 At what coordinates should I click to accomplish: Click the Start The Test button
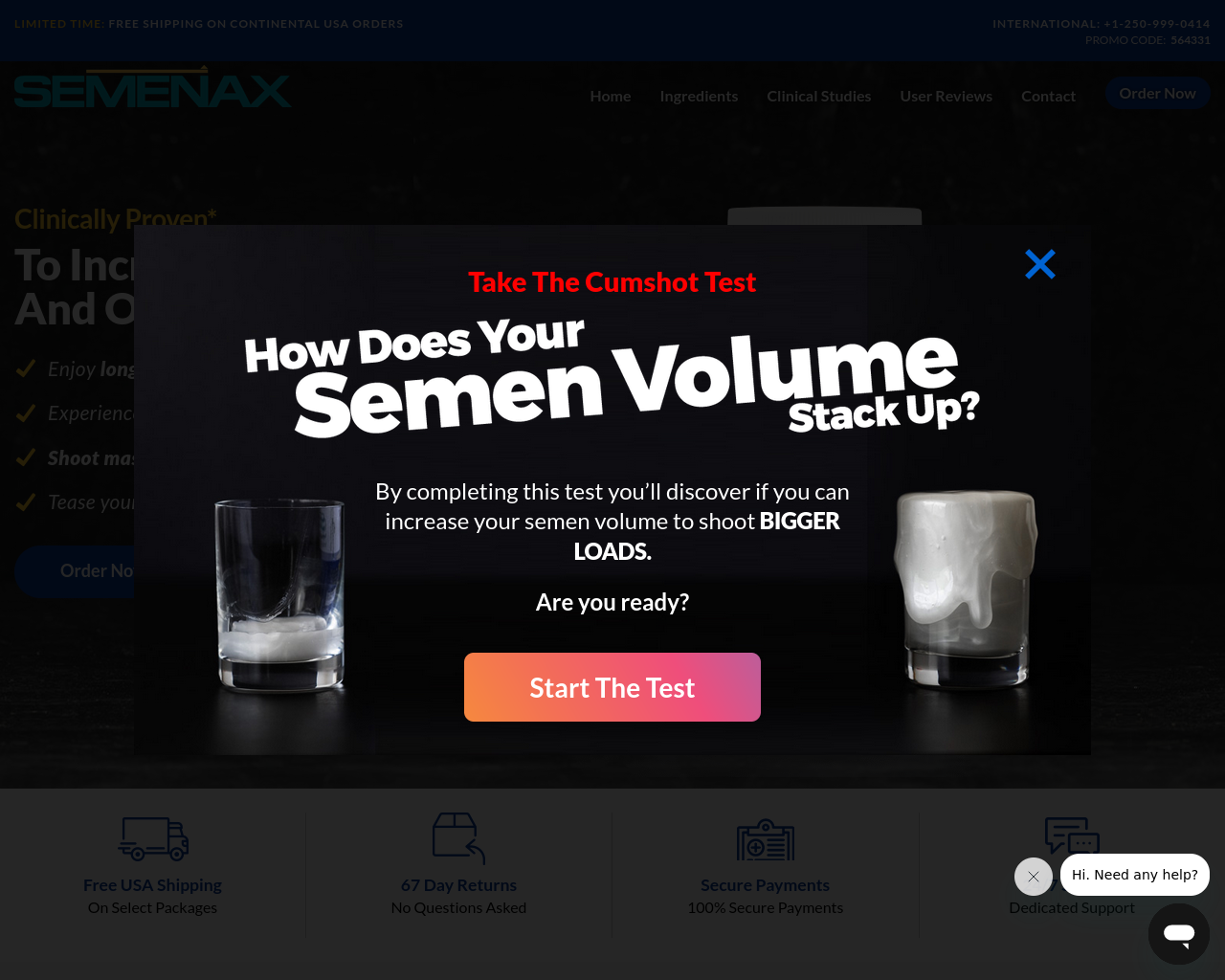click(612, 687)
